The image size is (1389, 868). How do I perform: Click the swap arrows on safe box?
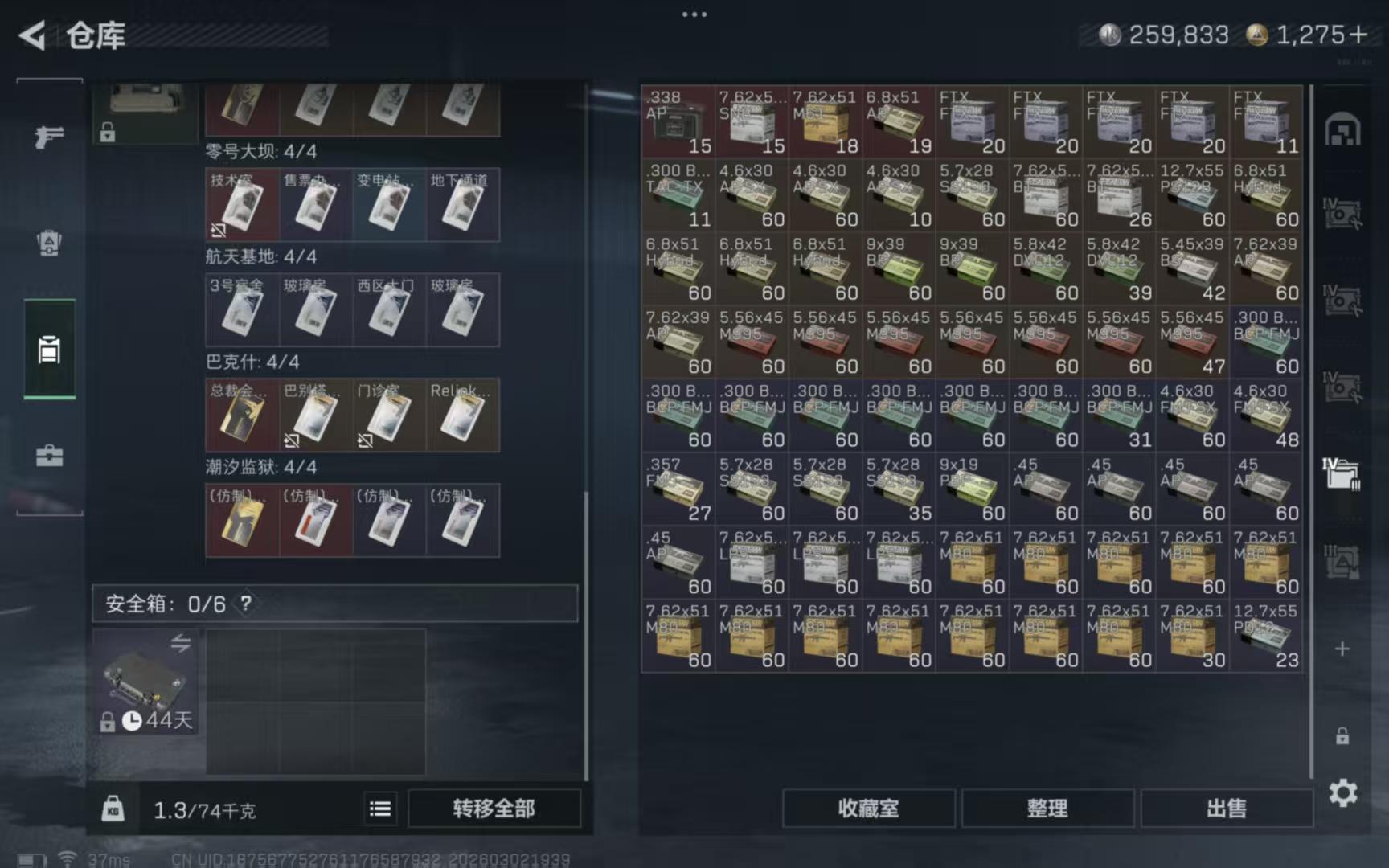coord(180,643)
